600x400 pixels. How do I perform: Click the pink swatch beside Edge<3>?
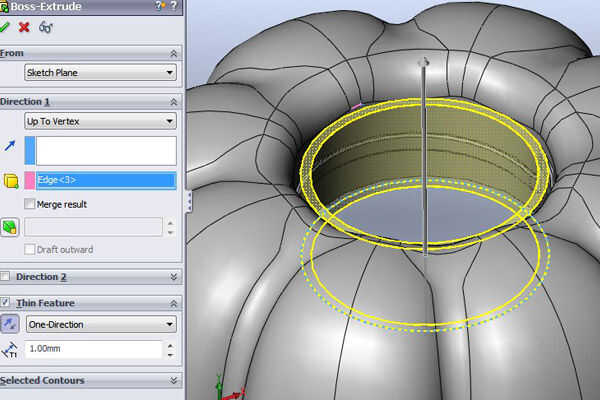click(30, 180)
